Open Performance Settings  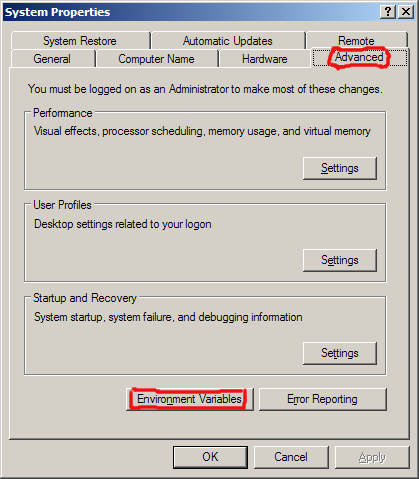[x=340, y=168]
